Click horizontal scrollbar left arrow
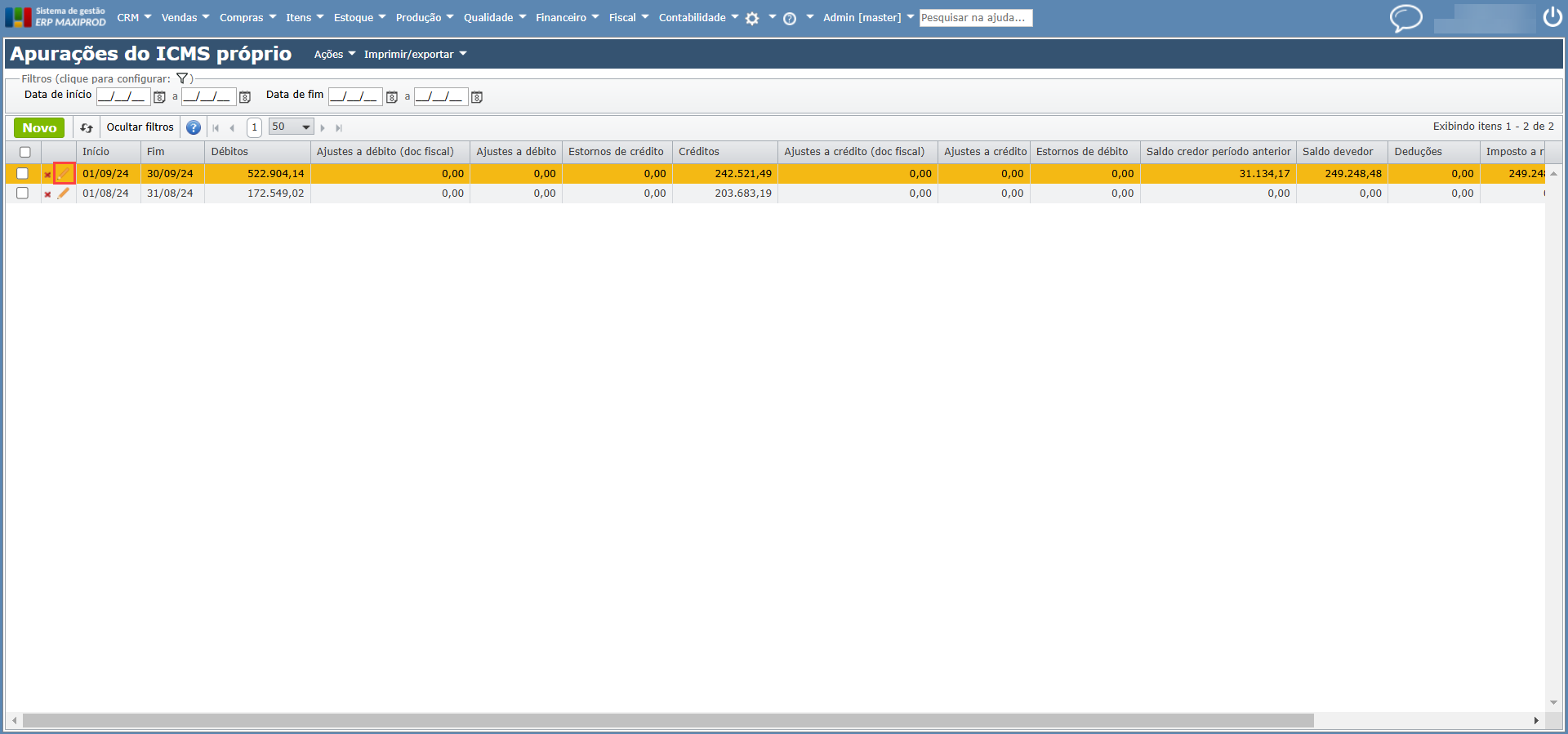This screenshot has height=734, width=1568. point(13,721)
